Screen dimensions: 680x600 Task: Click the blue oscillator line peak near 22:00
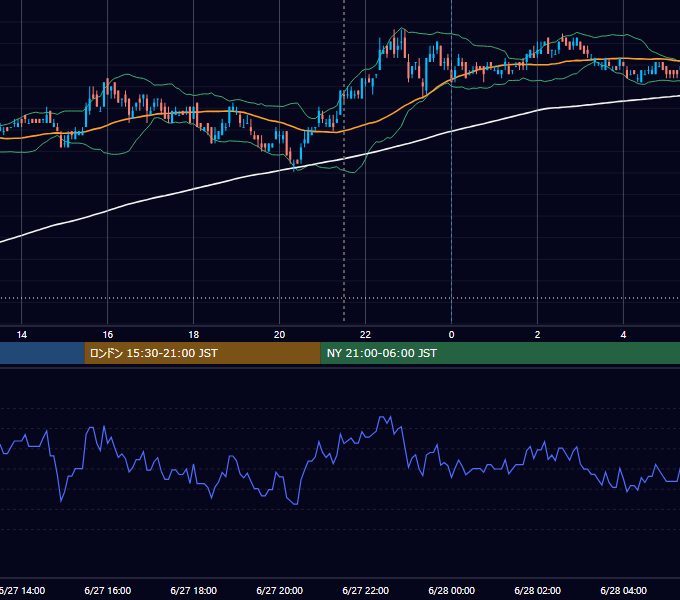(383, 417)
